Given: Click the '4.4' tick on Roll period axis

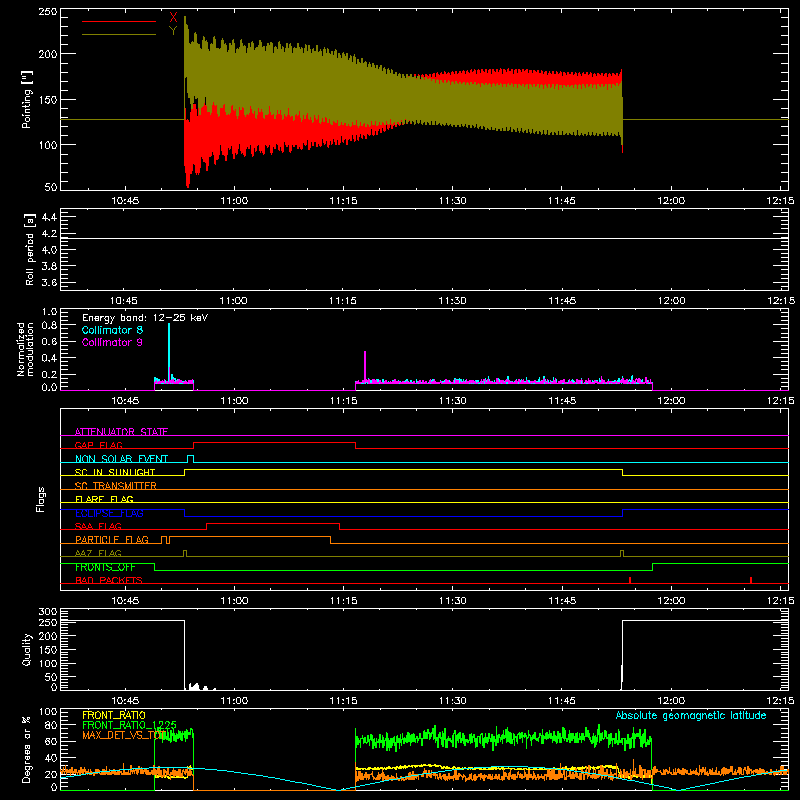Looking at the screenshot, I should tap(49, 217).
